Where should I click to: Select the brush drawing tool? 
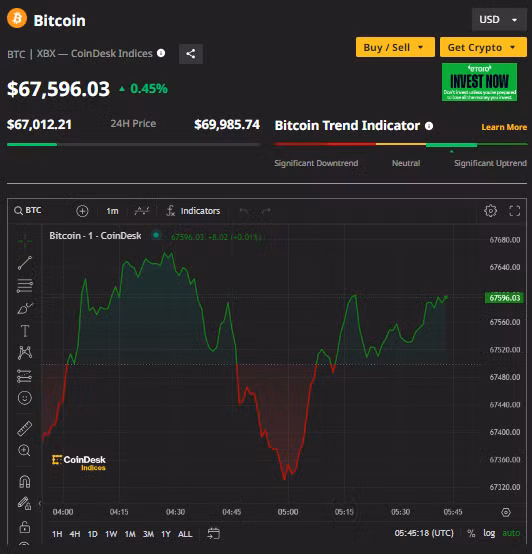(x=25, y=308)
